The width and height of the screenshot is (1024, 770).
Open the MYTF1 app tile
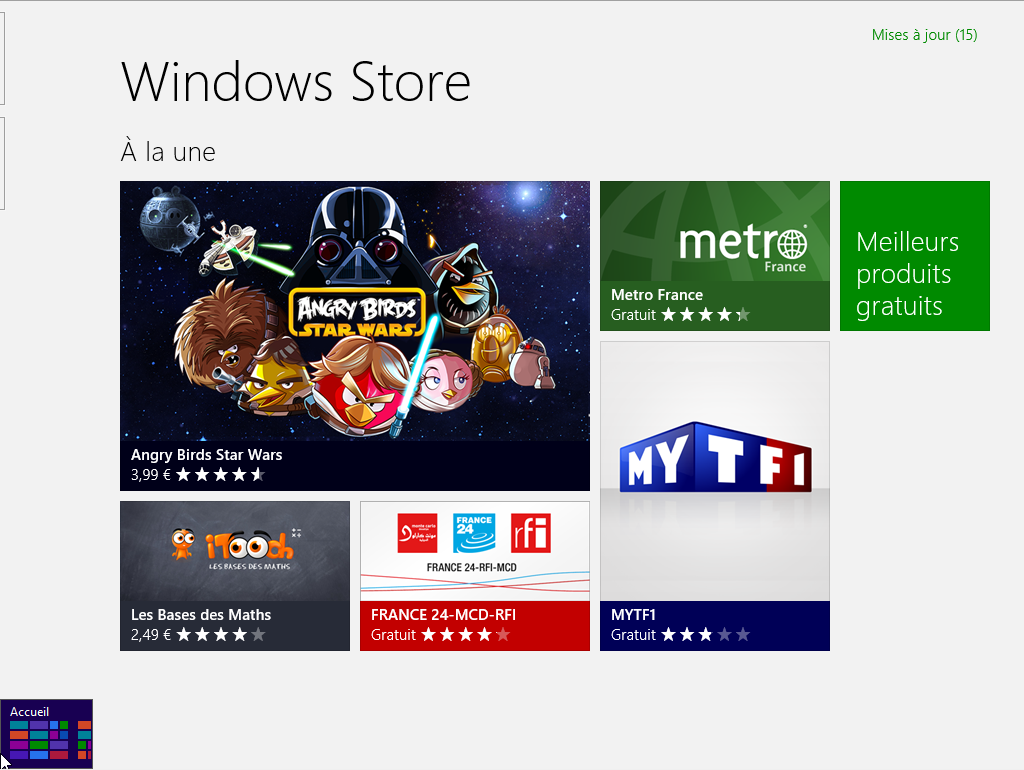pyautogui.click(x=714, y=496)
